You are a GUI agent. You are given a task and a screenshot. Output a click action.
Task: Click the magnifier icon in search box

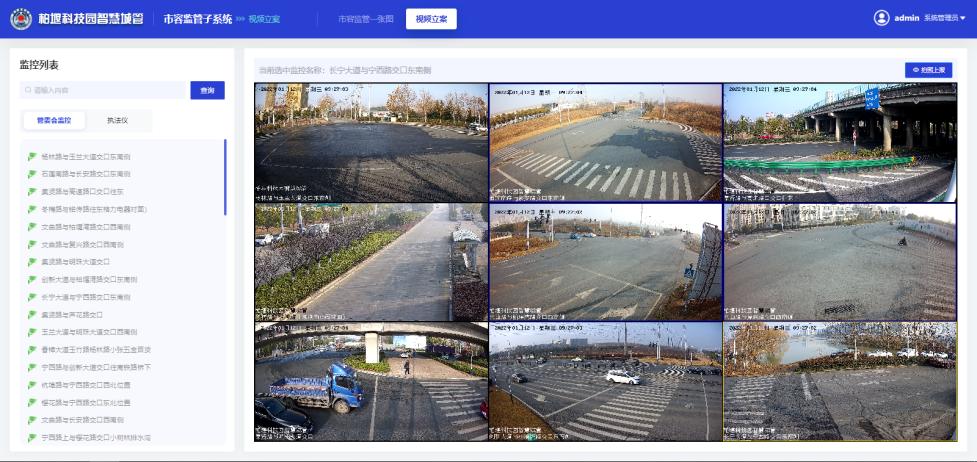tap(29, 90)
